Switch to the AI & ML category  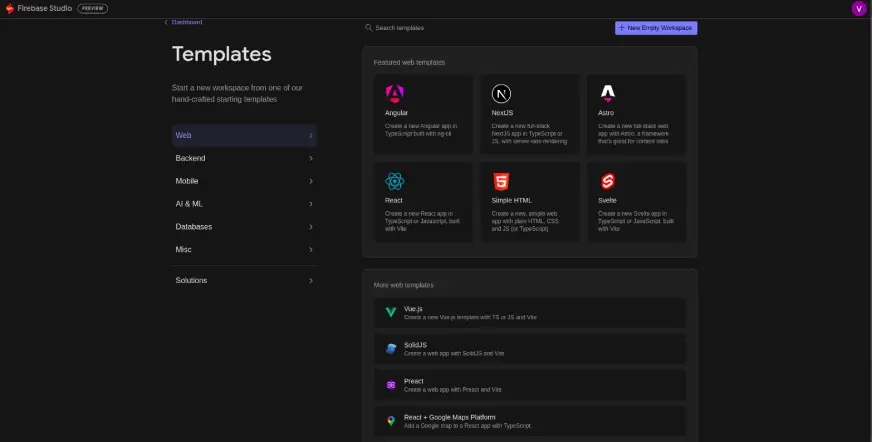coord(190,204)
